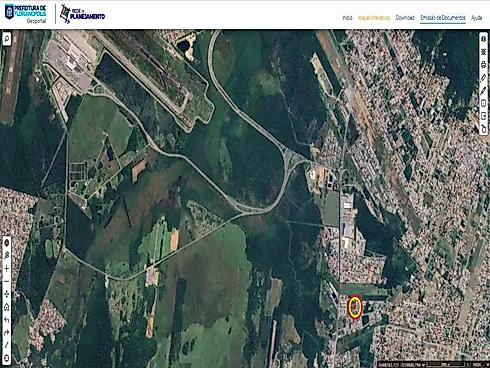This screenshot has height=368, width=490.
Task: Go to the Início page
Action: tap(347, 18)
